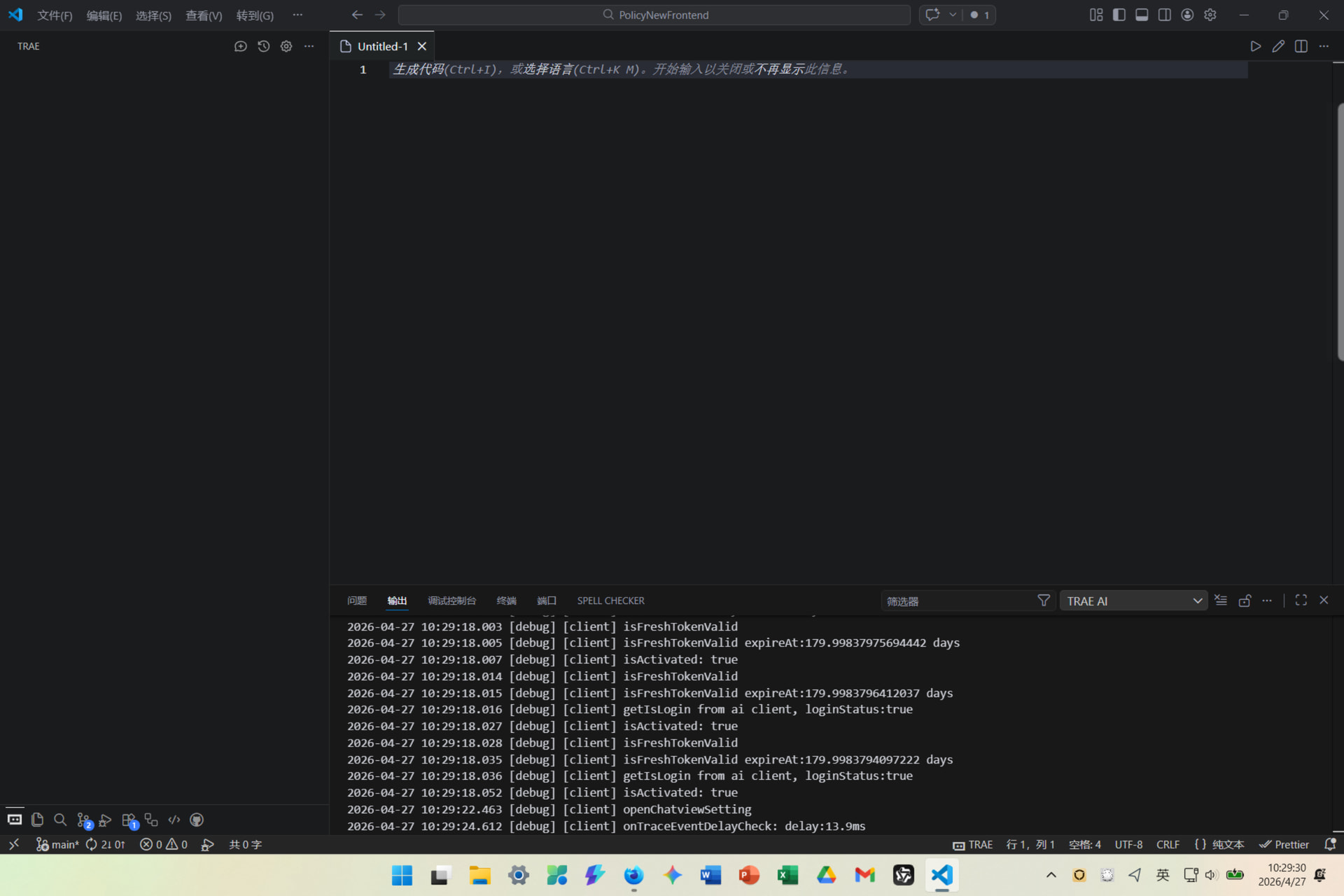1344x896 pixels.
Task: Open Microsoft Word from the taskbar
Action: click(710, 875)
